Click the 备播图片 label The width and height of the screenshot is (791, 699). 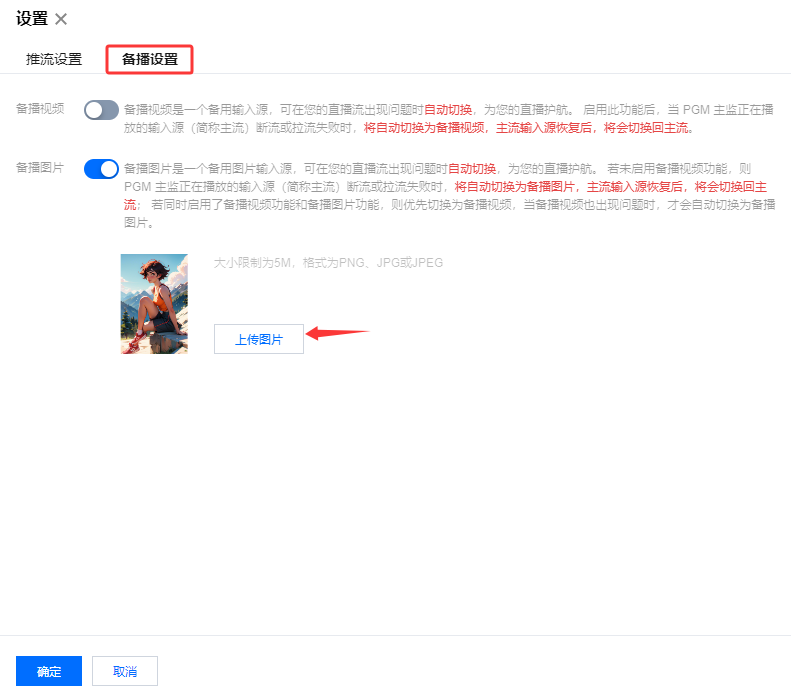[40, 167]
